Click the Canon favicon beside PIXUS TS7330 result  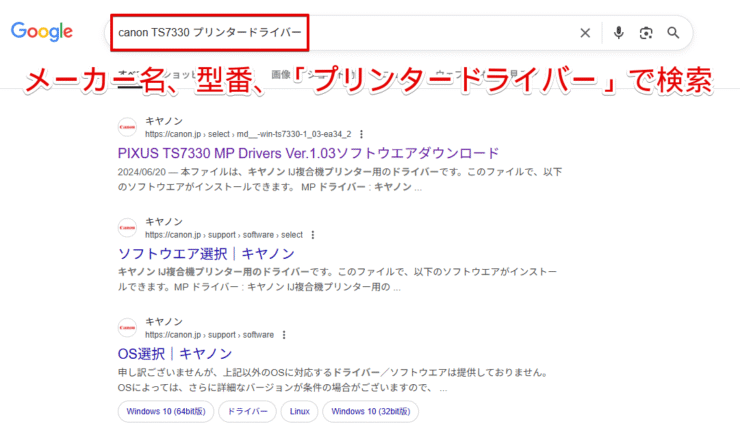(x=127, y=127)
